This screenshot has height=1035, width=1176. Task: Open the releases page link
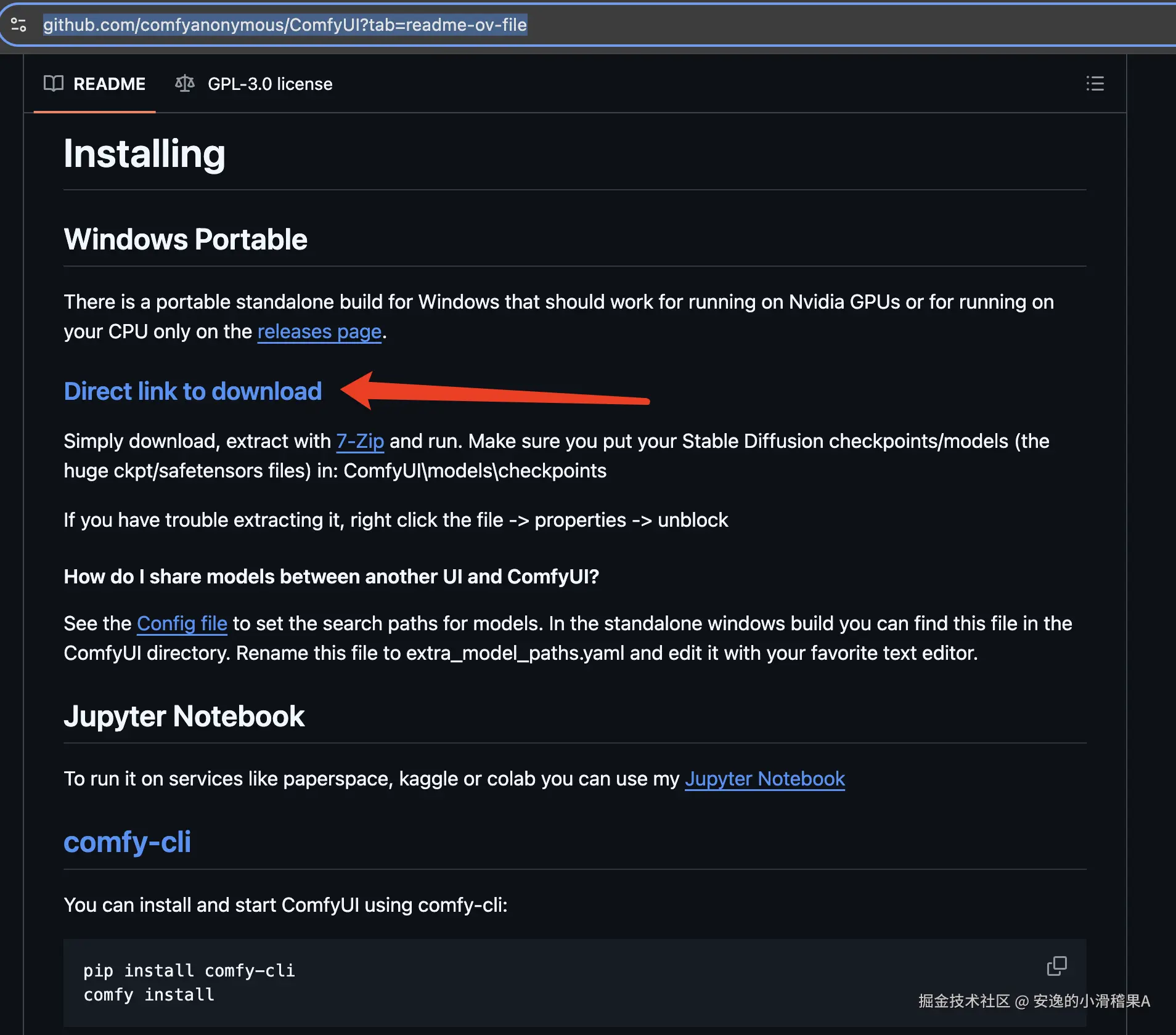(x=319, y=331)
